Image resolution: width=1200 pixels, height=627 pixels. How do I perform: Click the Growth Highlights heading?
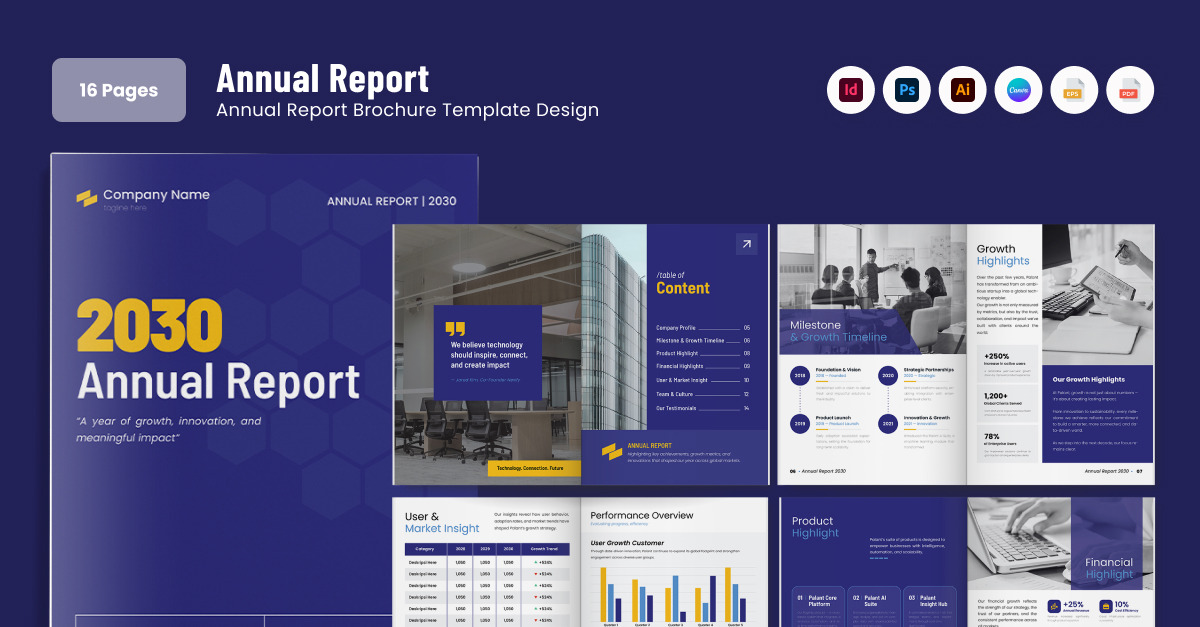[x=1003, y=255]
